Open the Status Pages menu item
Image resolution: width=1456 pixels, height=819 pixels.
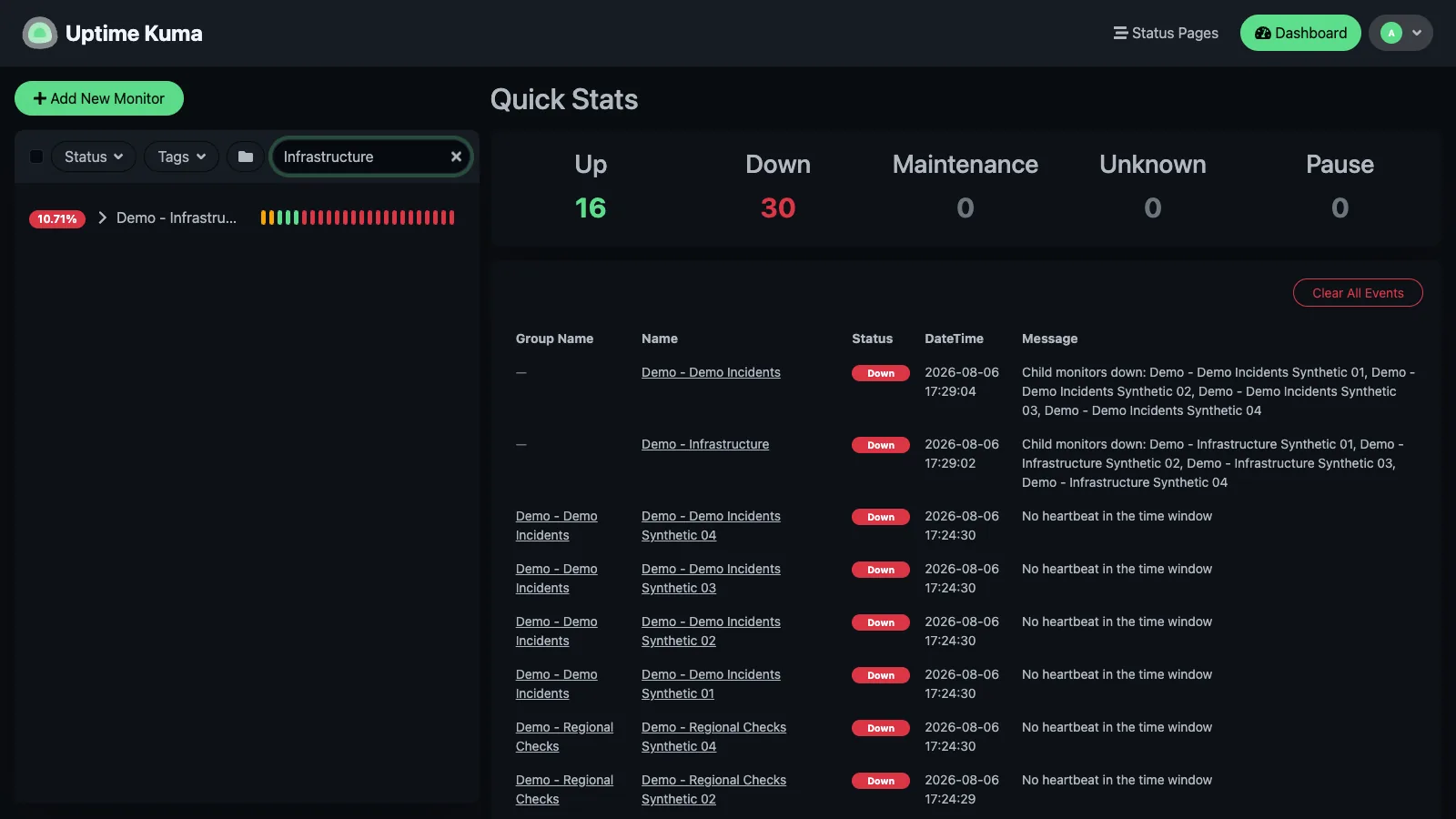(x=1166, y=34)
